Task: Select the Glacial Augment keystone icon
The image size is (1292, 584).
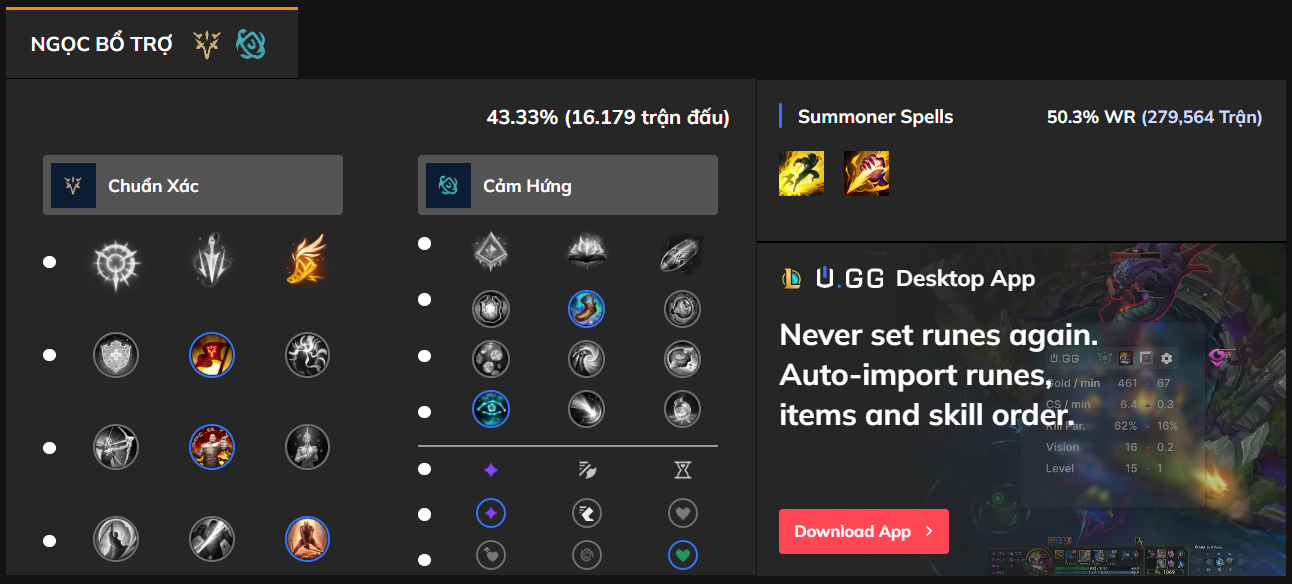Action: click(x=491, y=253)
